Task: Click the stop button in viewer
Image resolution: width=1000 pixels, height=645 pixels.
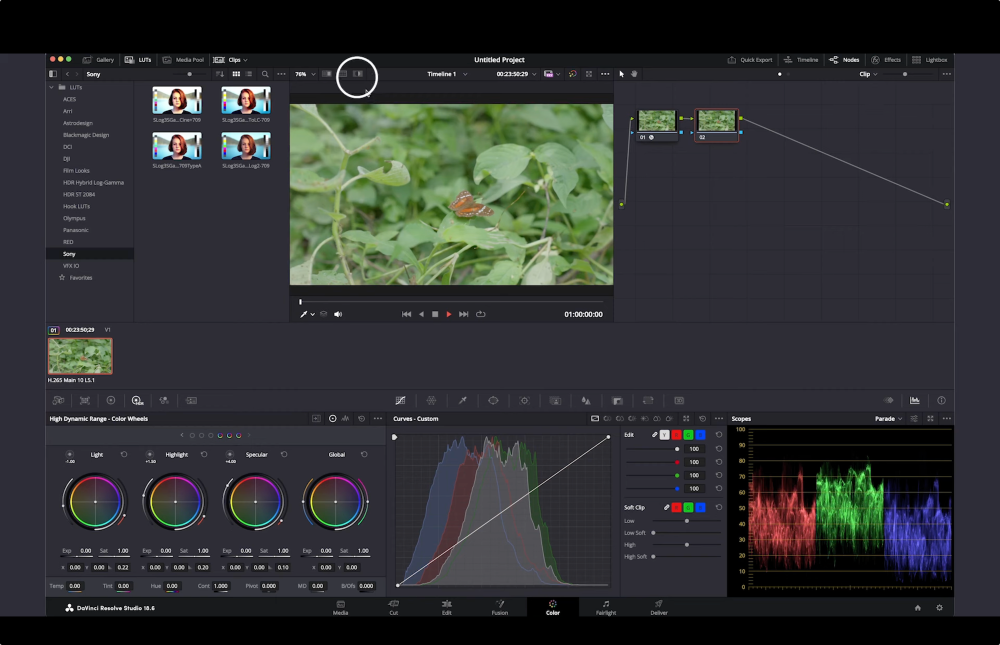Action: click(x=435, y=314)
